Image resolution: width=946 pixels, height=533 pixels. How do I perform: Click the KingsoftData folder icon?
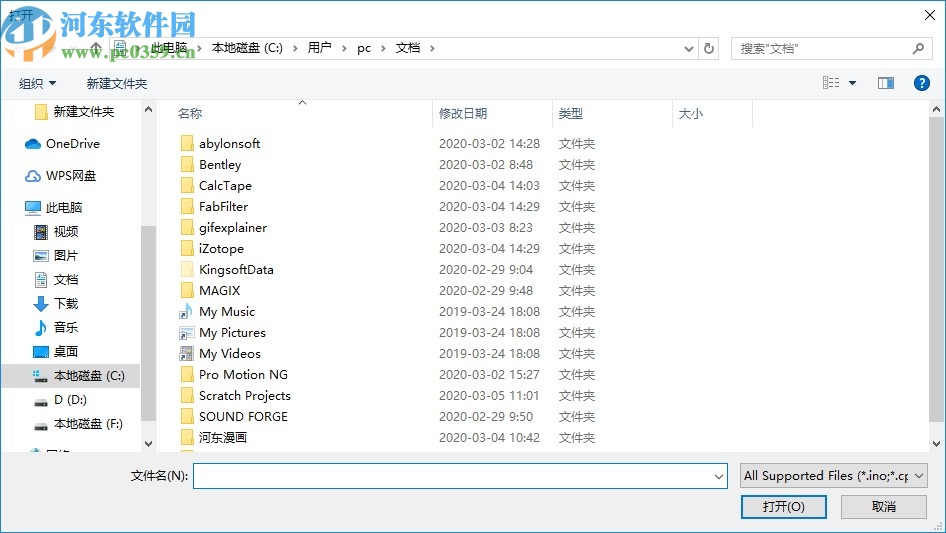coord(187,269)
